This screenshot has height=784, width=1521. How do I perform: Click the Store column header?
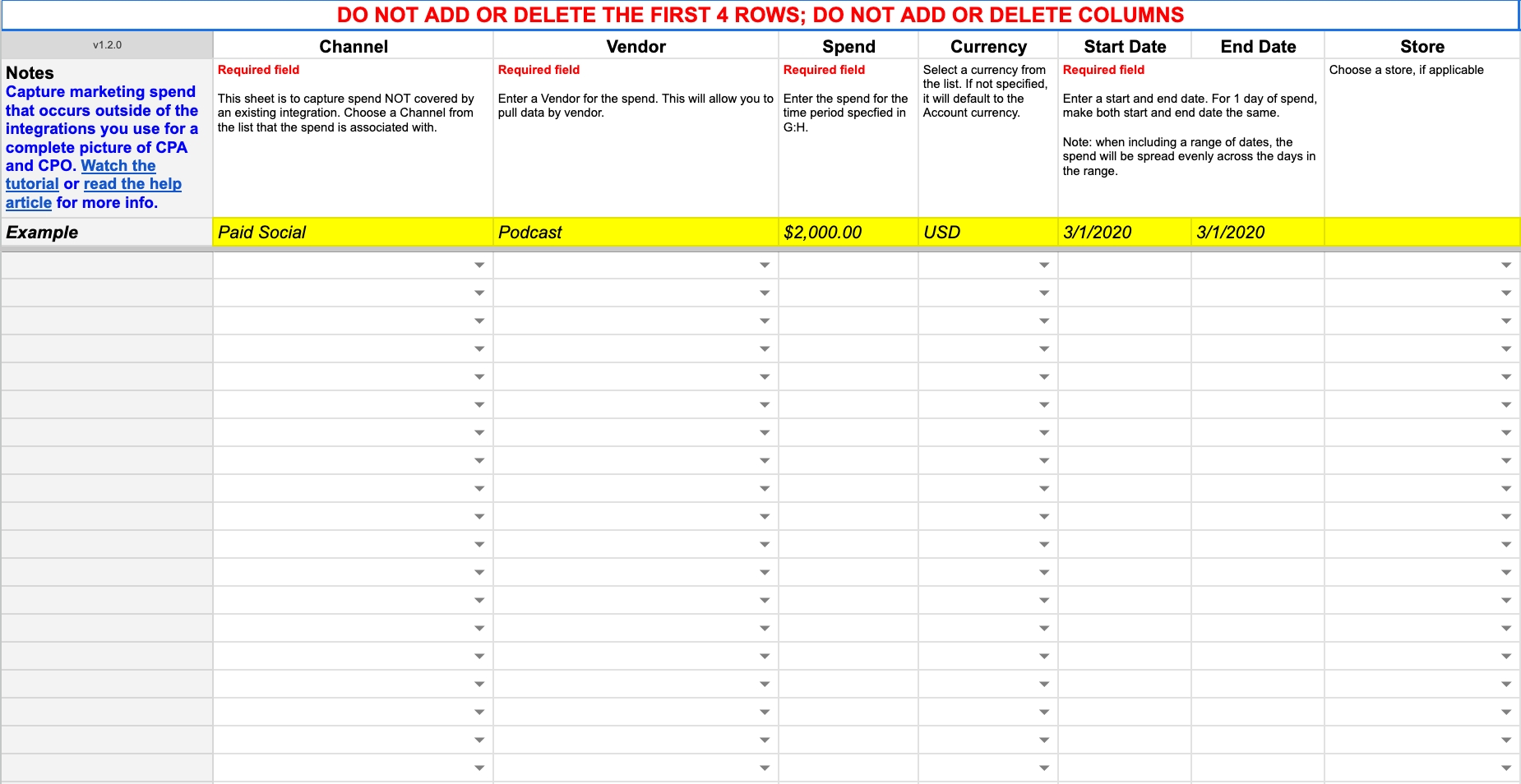tap(1422, 46)
